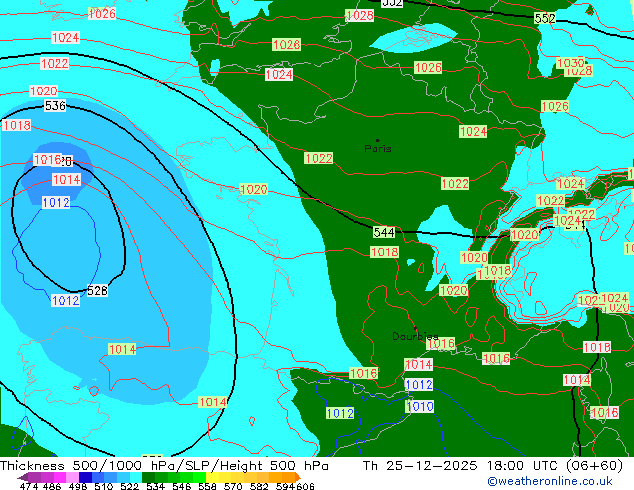634x490 pixels.
Task: Click the Dourbies city label
Action: (x=415, y=336)
